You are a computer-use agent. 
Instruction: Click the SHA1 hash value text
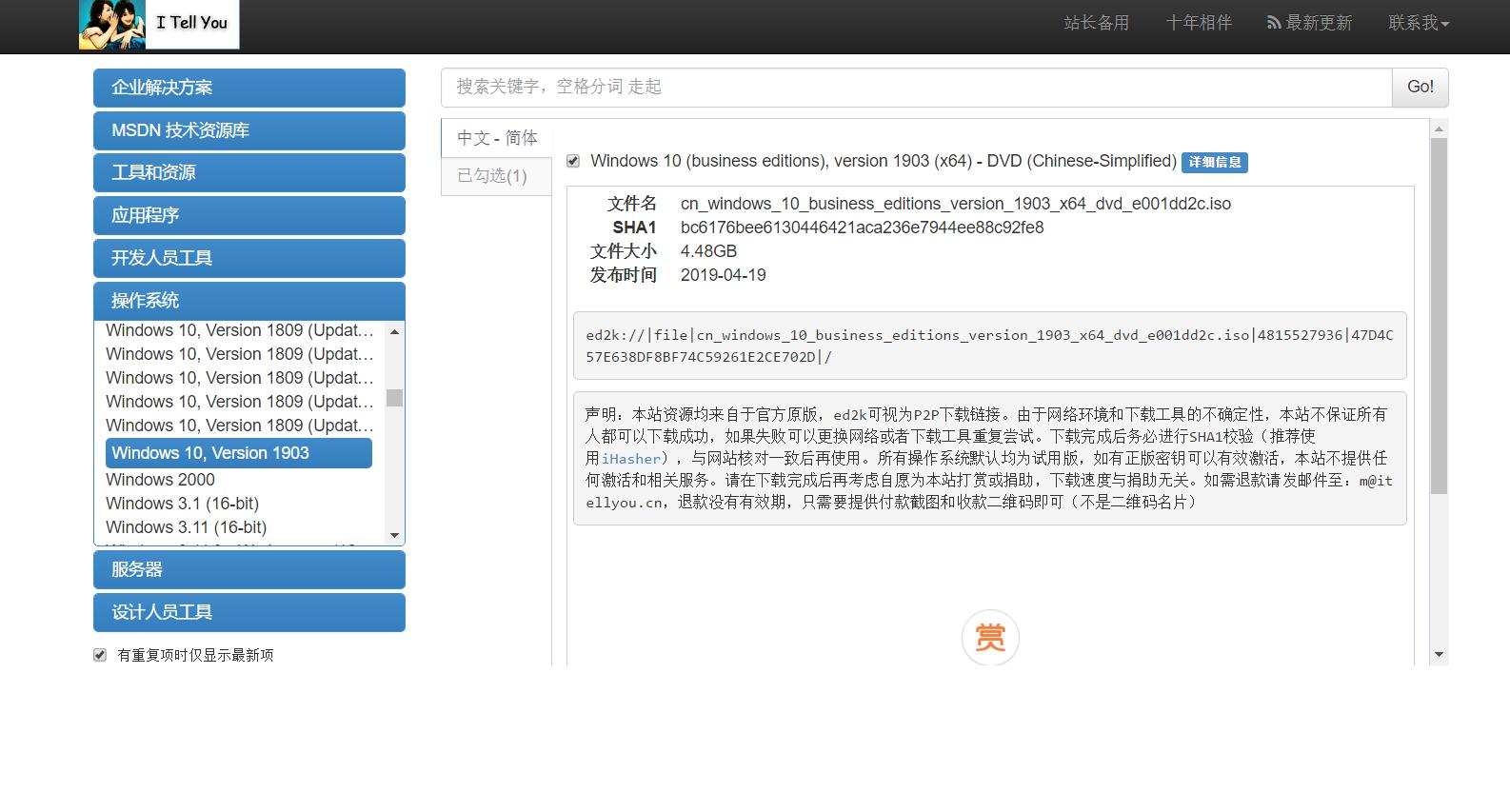point(862,228)
